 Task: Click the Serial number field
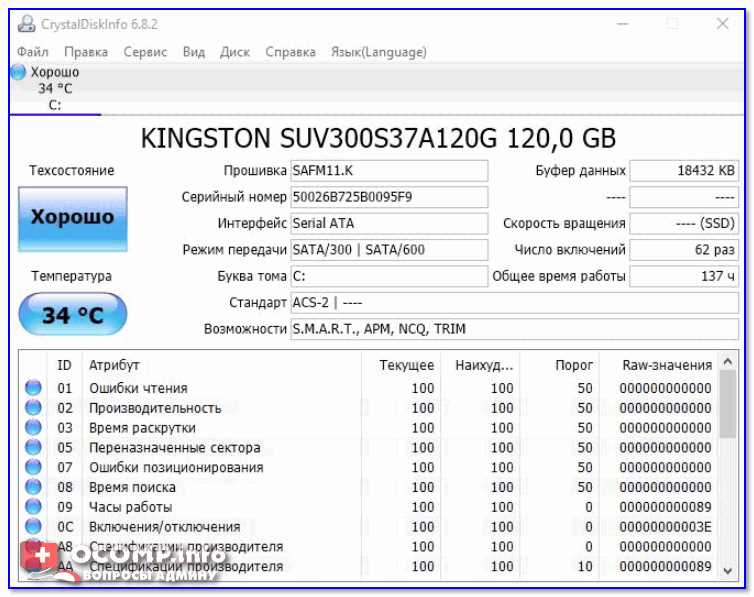[x=388, y=197]
